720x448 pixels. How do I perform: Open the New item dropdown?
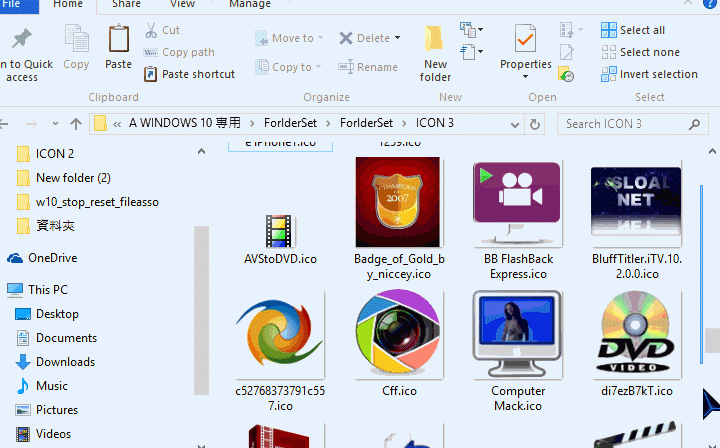472,30
